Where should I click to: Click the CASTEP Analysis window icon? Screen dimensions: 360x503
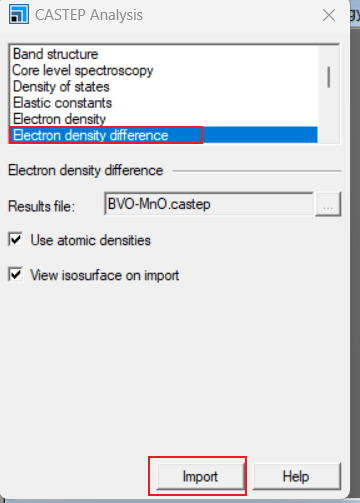click(x=19, y=15)
